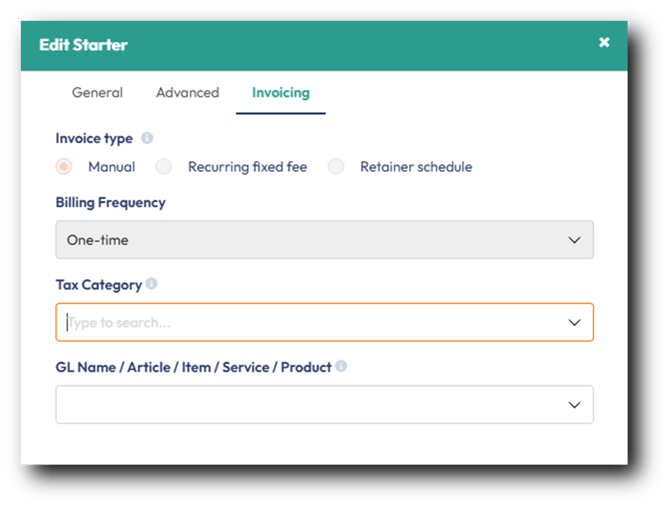Image resolution: width=670 pixels, height=507 pixels.
Task: Close the Edit Starter dialog
Action: (x=604, y=43)
